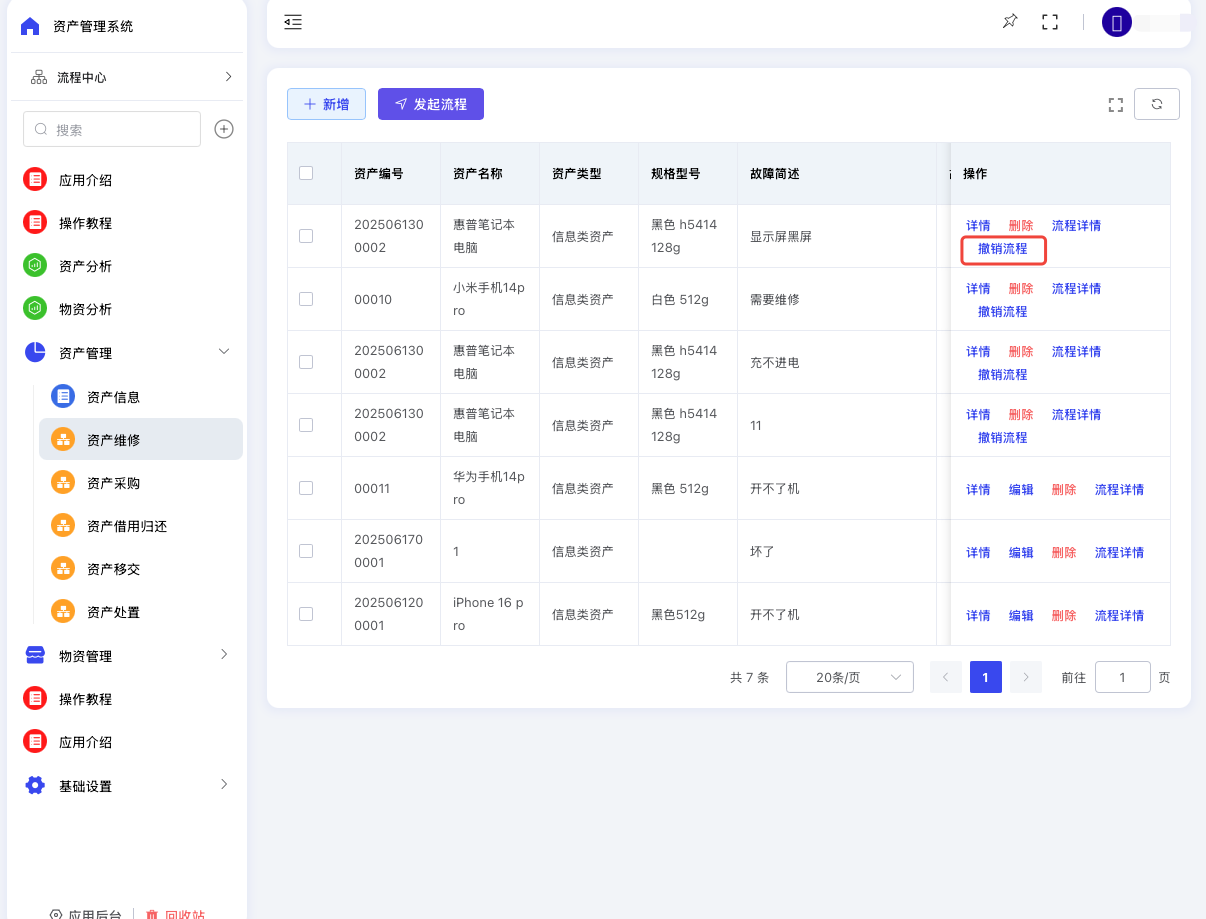
Task: Open the user avatar in the header
Action: coord(1117,22)
